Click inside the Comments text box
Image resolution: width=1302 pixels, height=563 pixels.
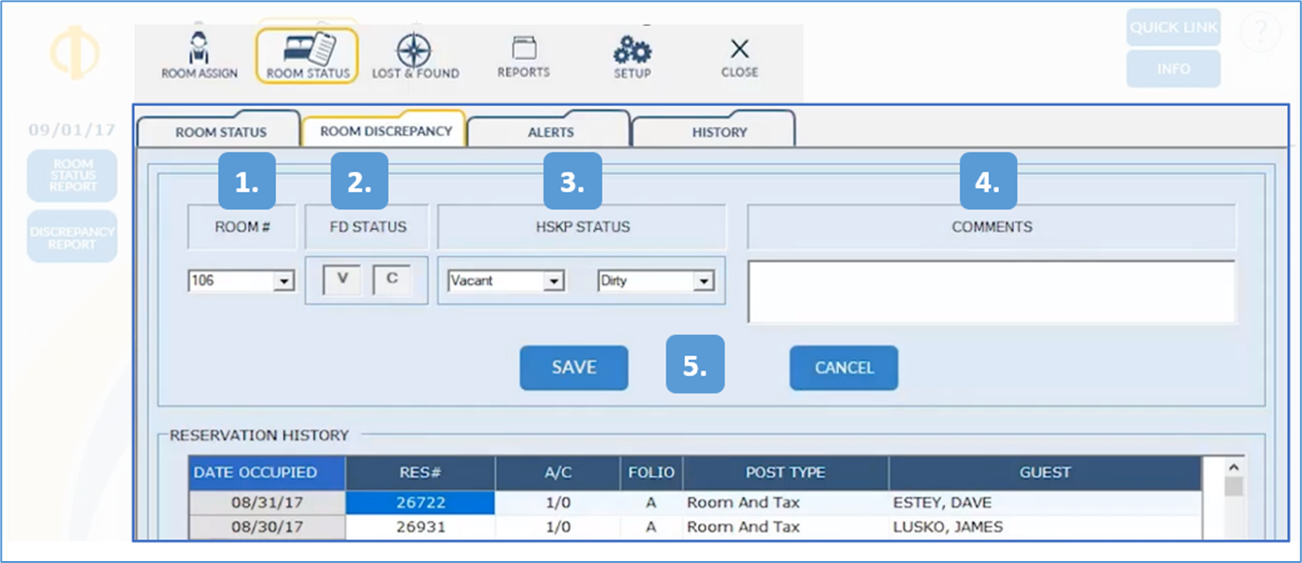pos(991,292)
